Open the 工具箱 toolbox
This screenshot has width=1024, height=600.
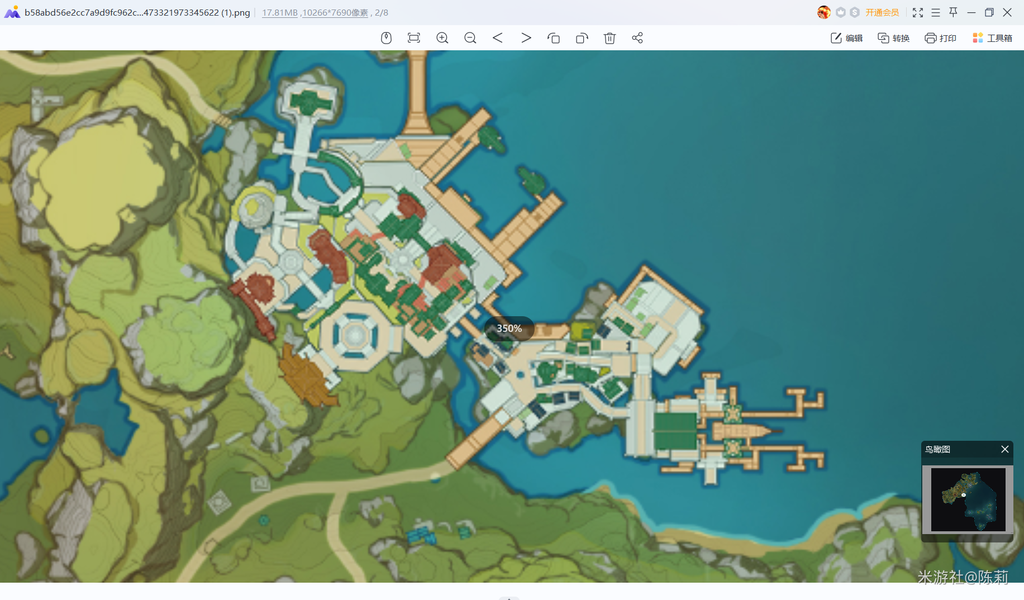click(x=992, y=38)
